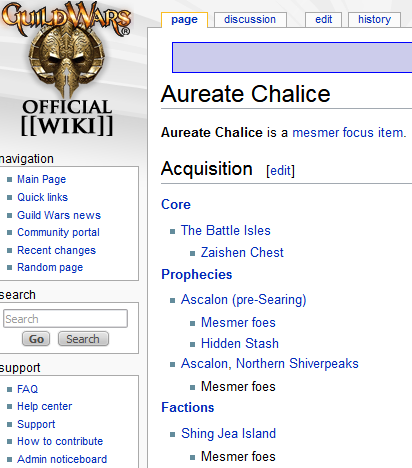Click the blue notice banner box
The width and height of the screenshot is (412, 468).
tap(292, 57)
